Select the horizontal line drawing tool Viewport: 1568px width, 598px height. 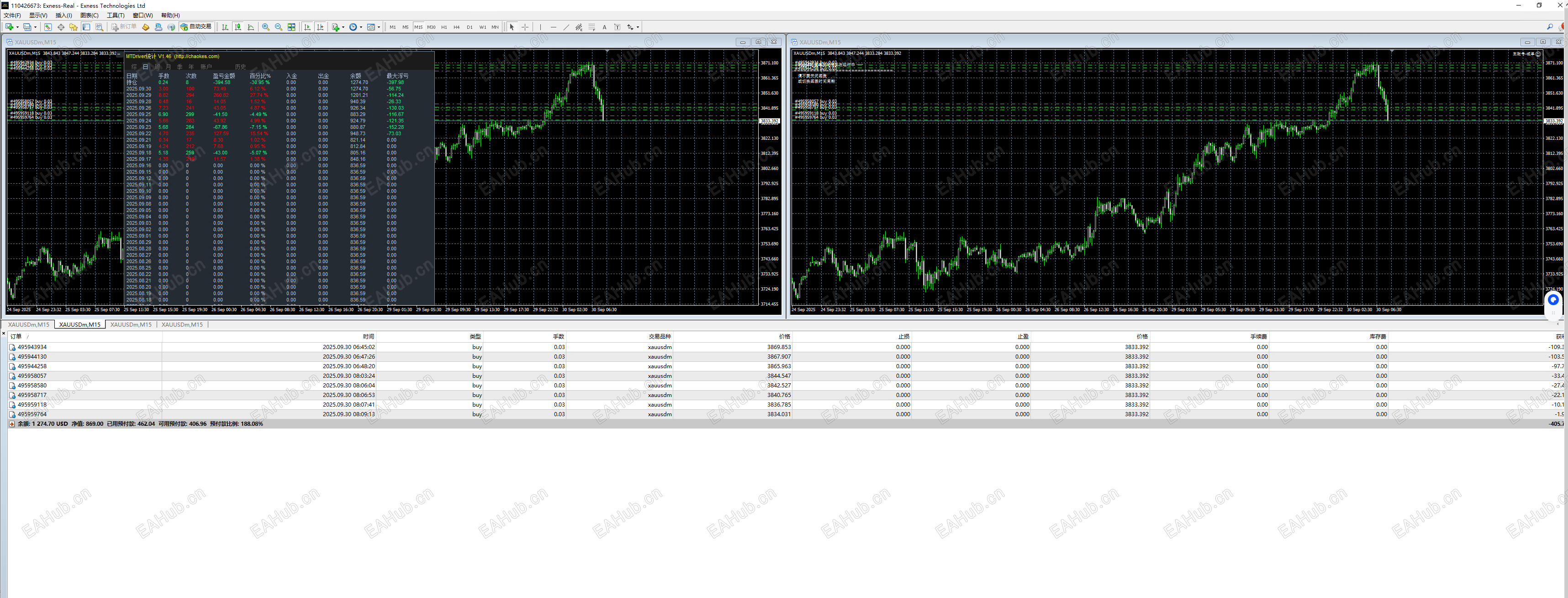pos(553,27)
